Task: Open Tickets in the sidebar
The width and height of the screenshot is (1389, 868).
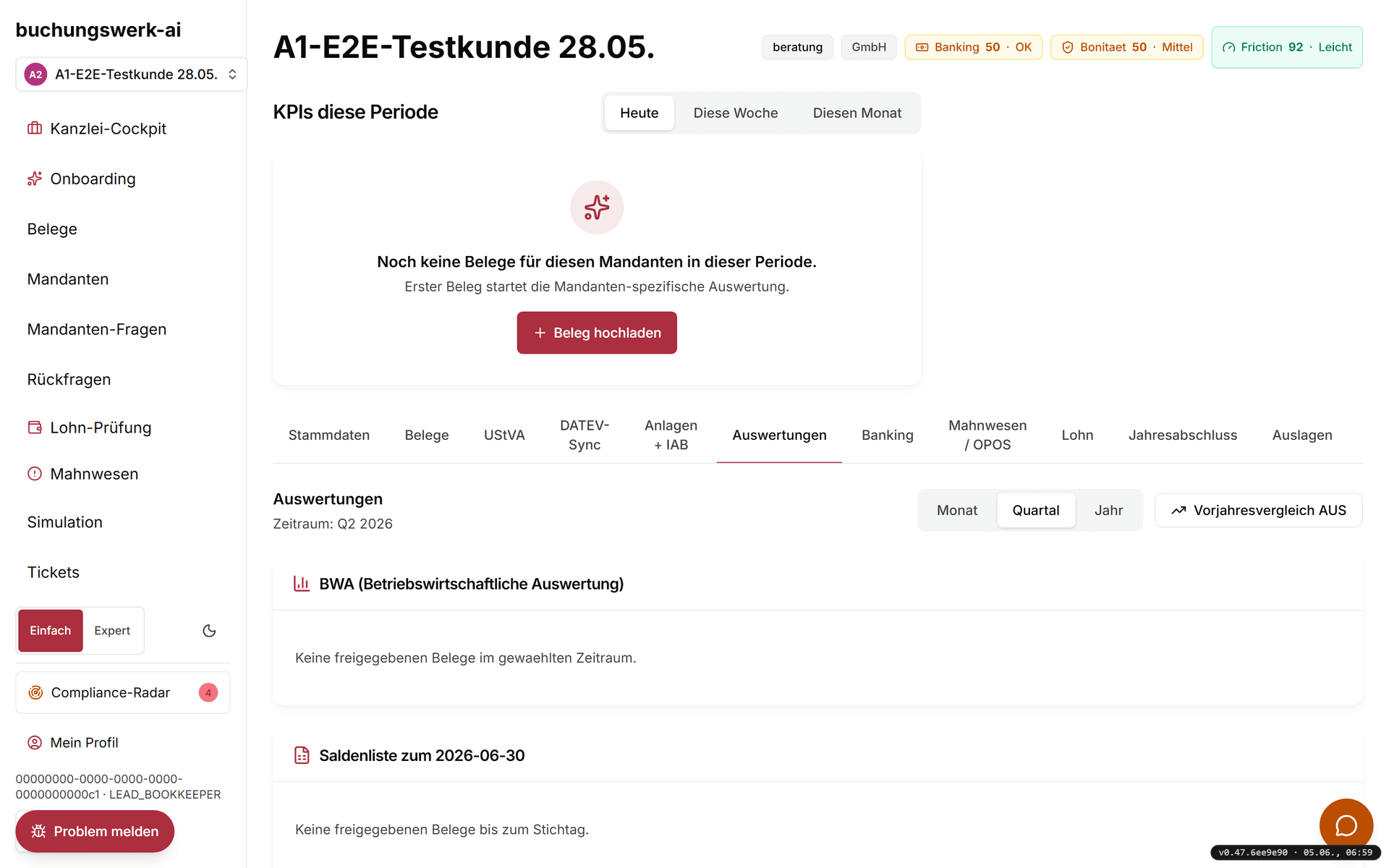Action: click(54, 572)
